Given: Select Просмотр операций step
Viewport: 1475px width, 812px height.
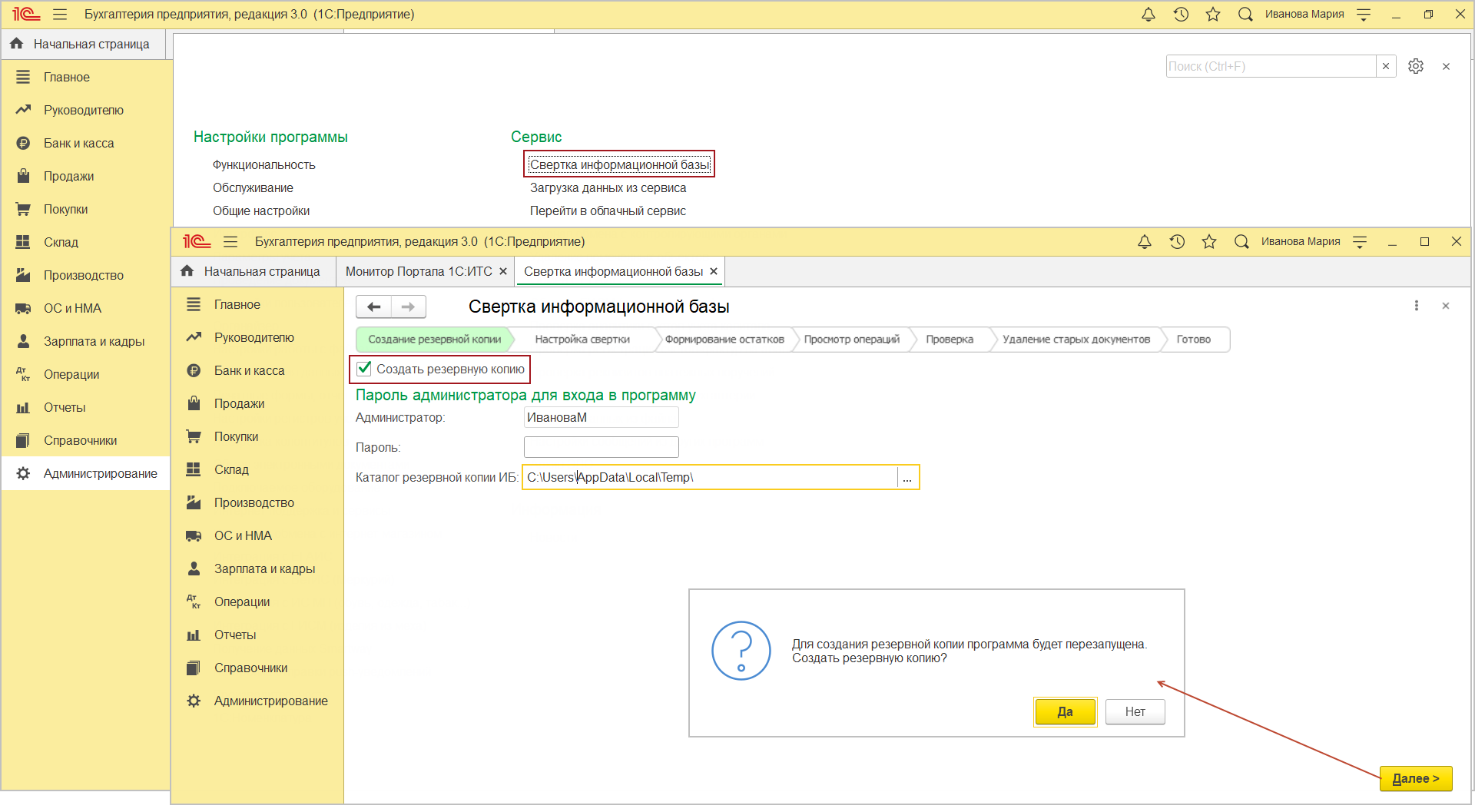Looking at the screenshot, I should click(x=851, y=340).
